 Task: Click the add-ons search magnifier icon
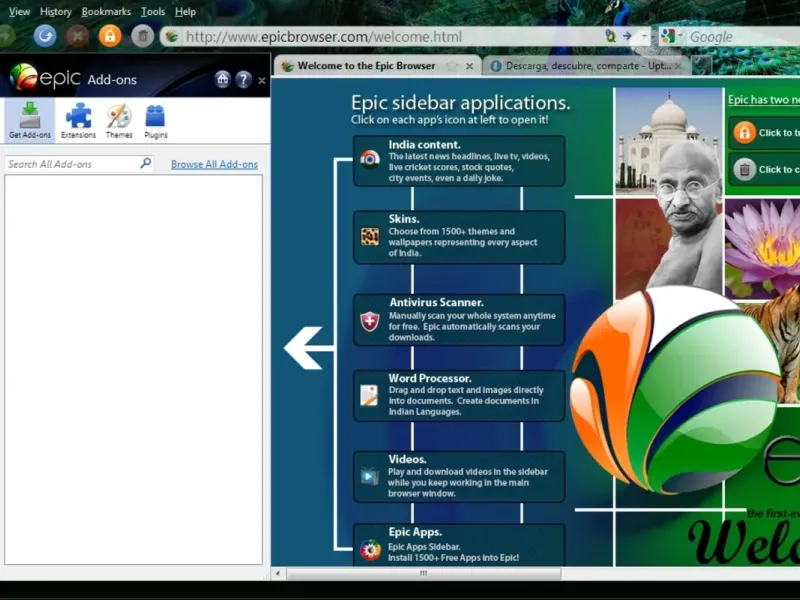click(146, 163)
